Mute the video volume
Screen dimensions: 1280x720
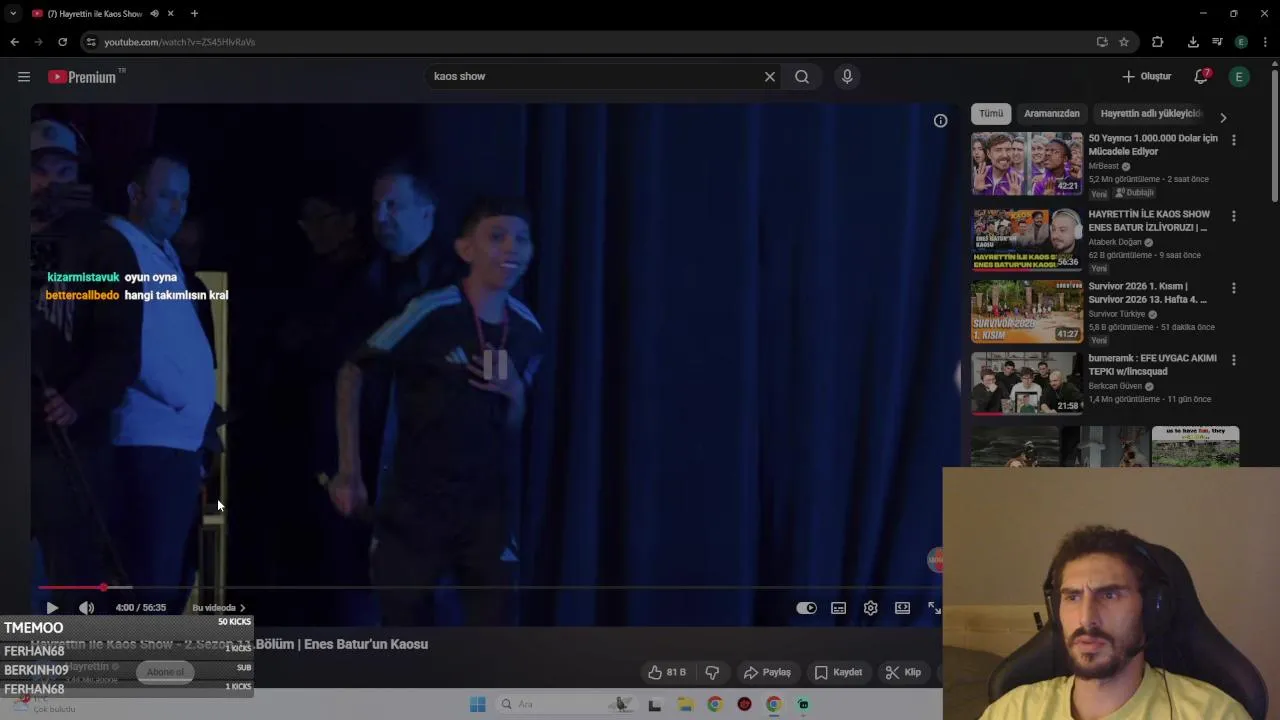(x=87, y=608)
